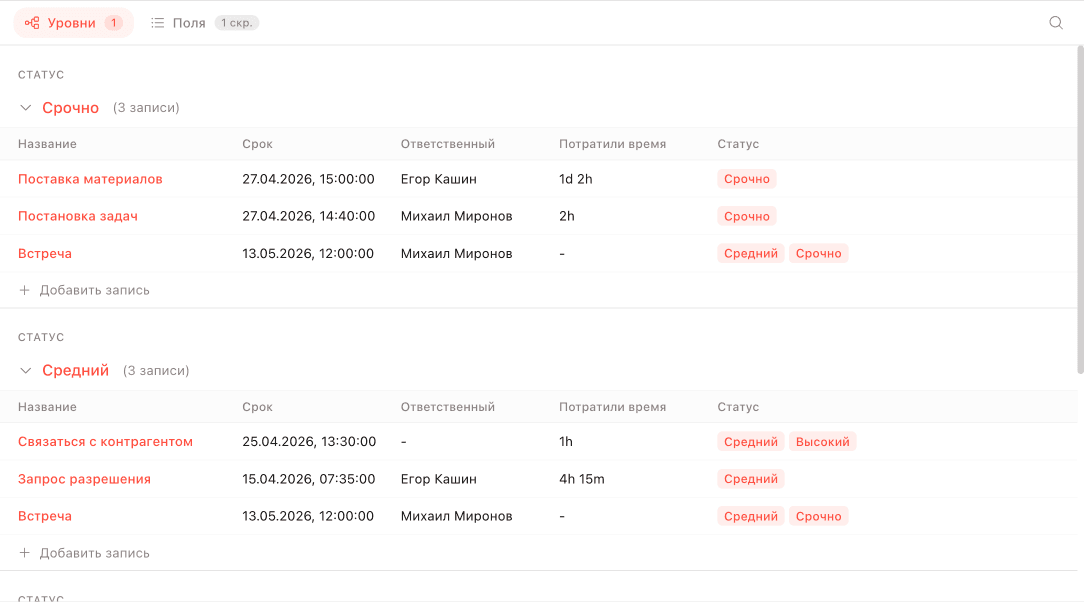1084x602 pixels.
Task: Click Средний group title
Action: tap(75, 370)
